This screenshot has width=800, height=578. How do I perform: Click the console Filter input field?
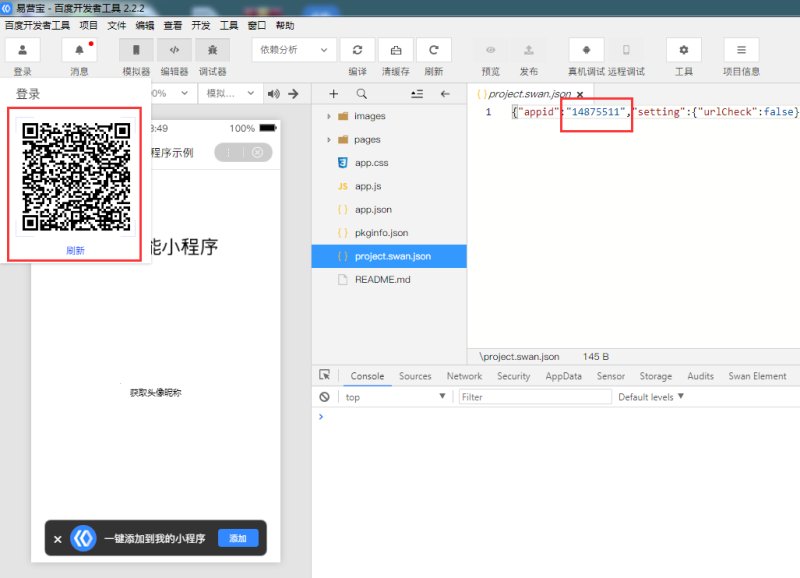535,397
